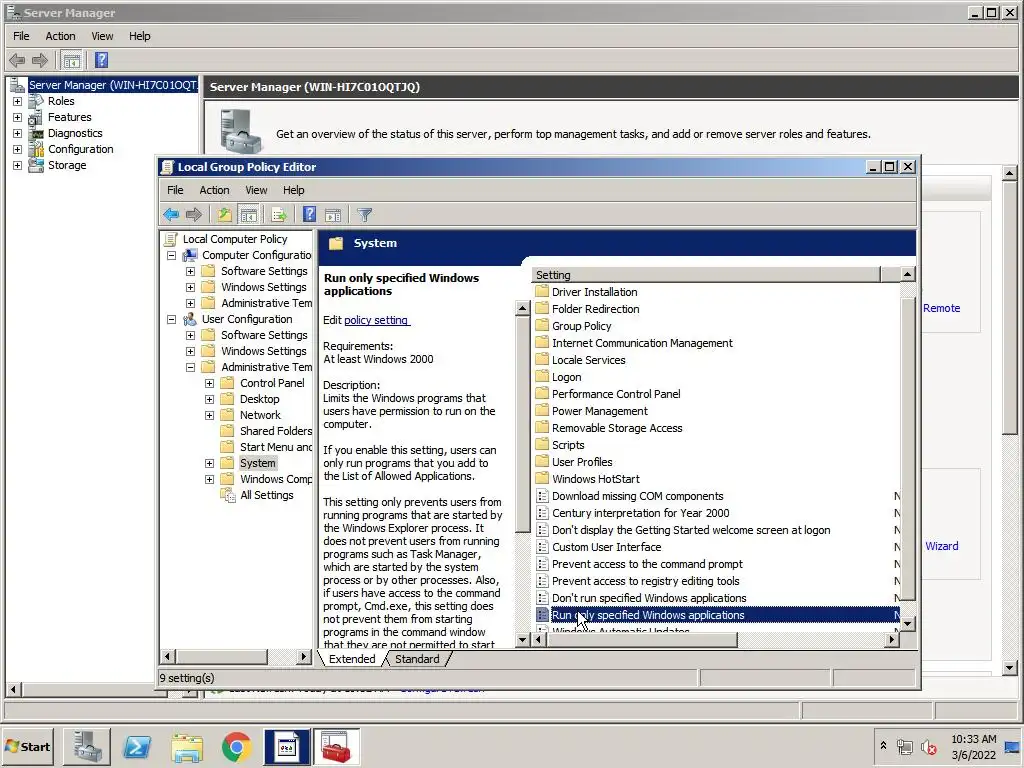This screenshot has height=768, width=1024.
Task: Open View menu in Group Policy Editor
Action: 256,190
